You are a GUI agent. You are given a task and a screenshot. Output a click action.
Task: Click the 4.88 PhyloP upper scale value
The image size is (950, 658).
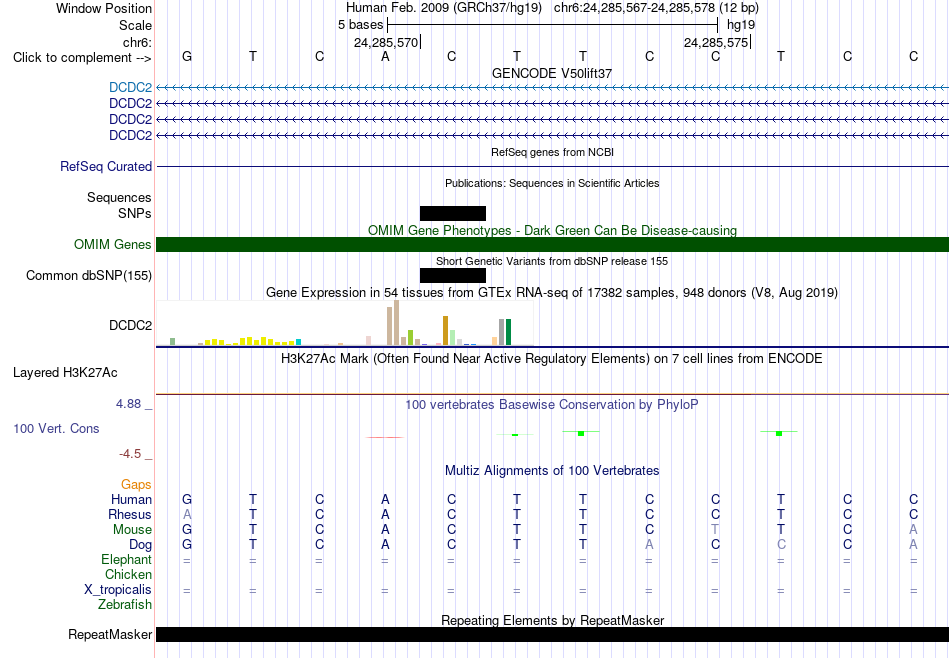tap(128, 404)
